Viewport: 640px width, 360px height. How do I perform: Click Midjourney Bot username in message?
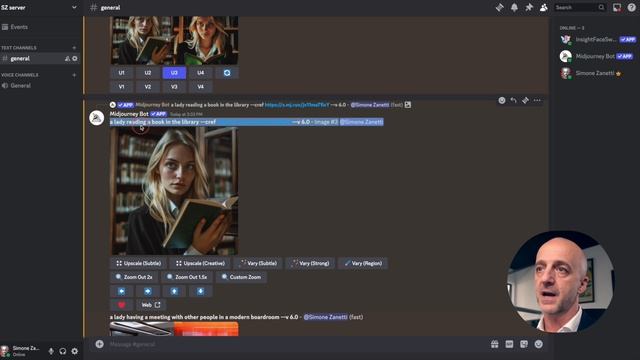point(129,114)
